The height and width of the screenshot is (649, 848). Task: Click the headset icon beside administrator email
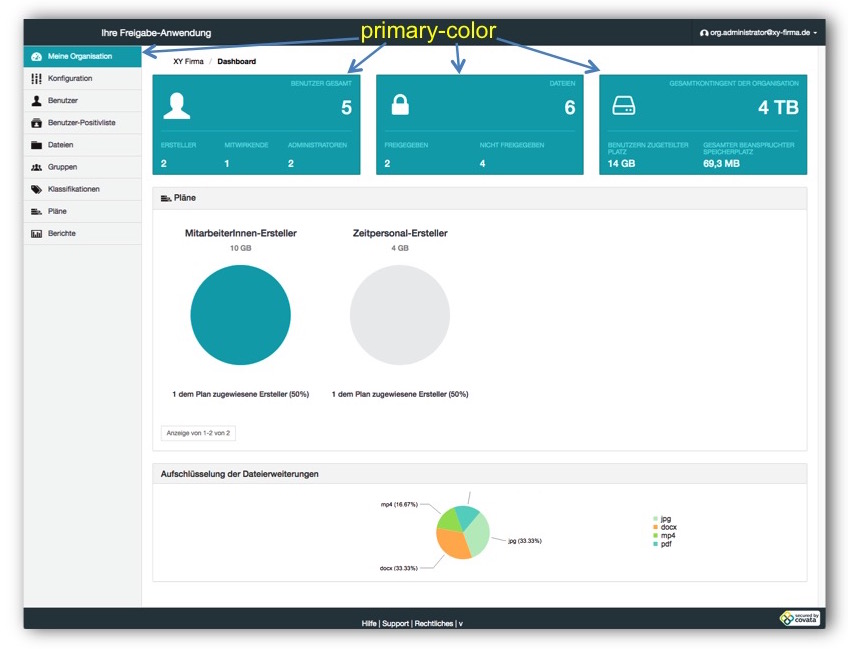pyautogui.click(x=704, y=33)
